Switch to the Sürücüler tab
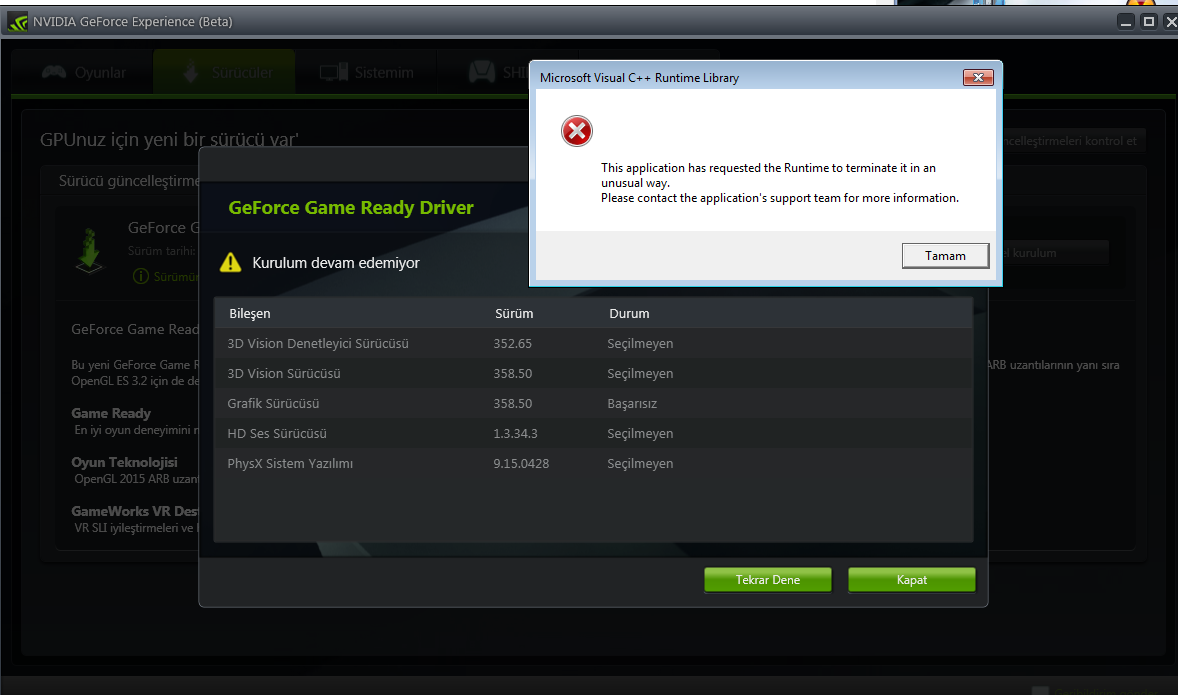 point(224,73)
